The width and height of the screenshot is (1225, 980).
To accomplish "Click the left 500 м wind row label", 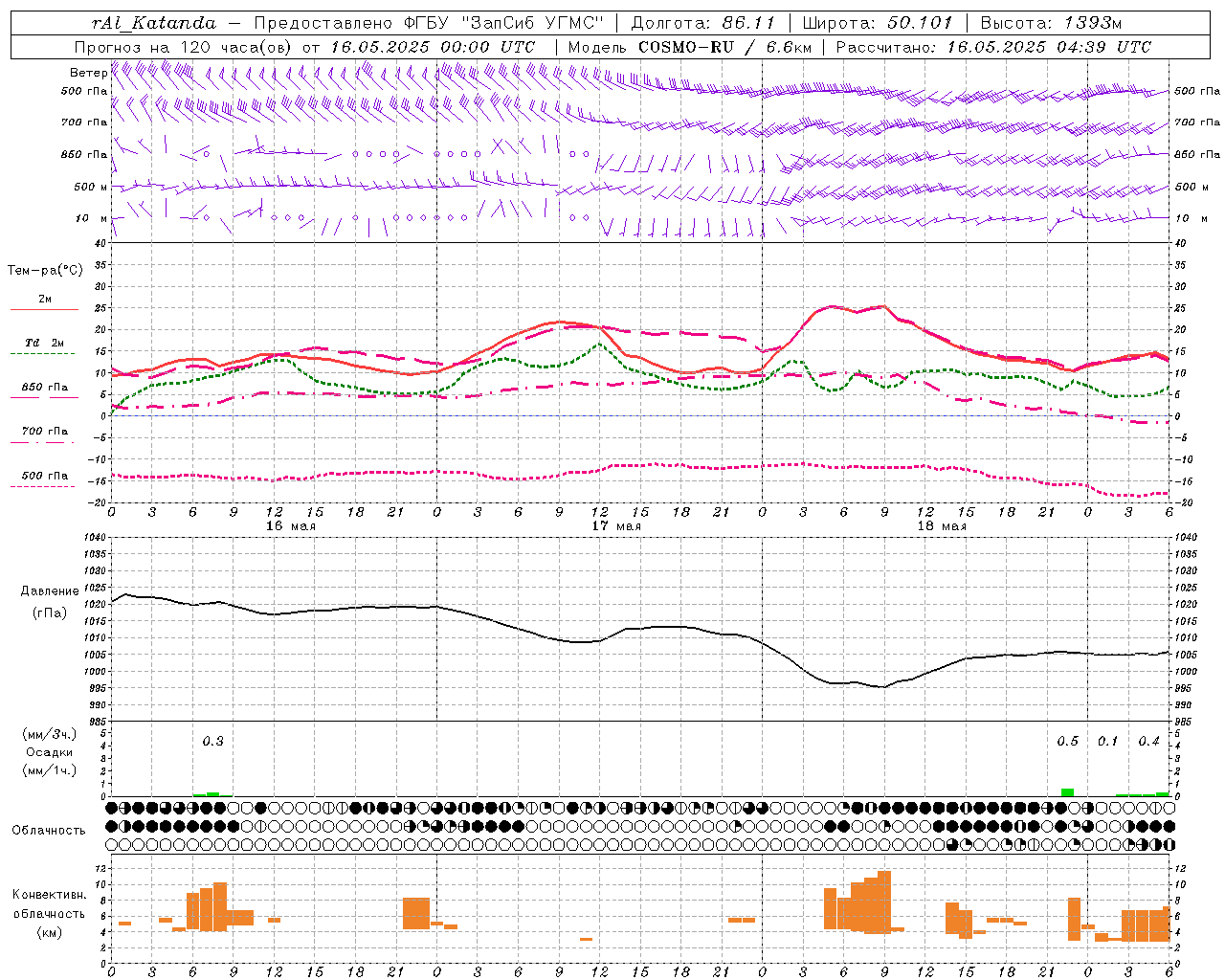I will point(91,187).
